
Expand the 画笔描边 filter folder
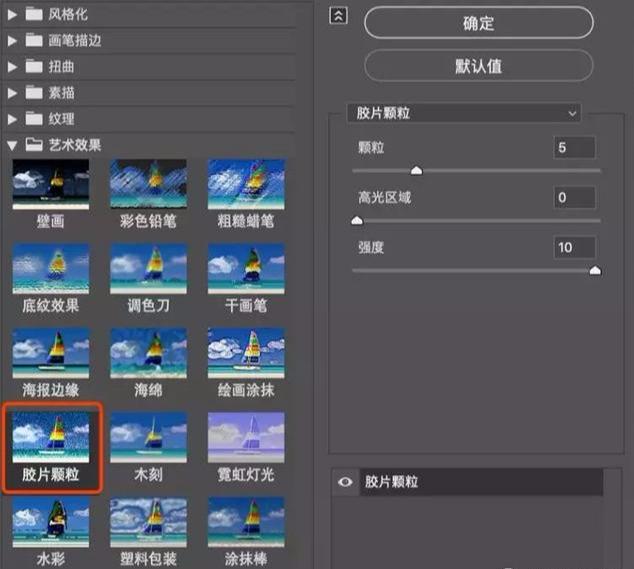tap(12, 41)
